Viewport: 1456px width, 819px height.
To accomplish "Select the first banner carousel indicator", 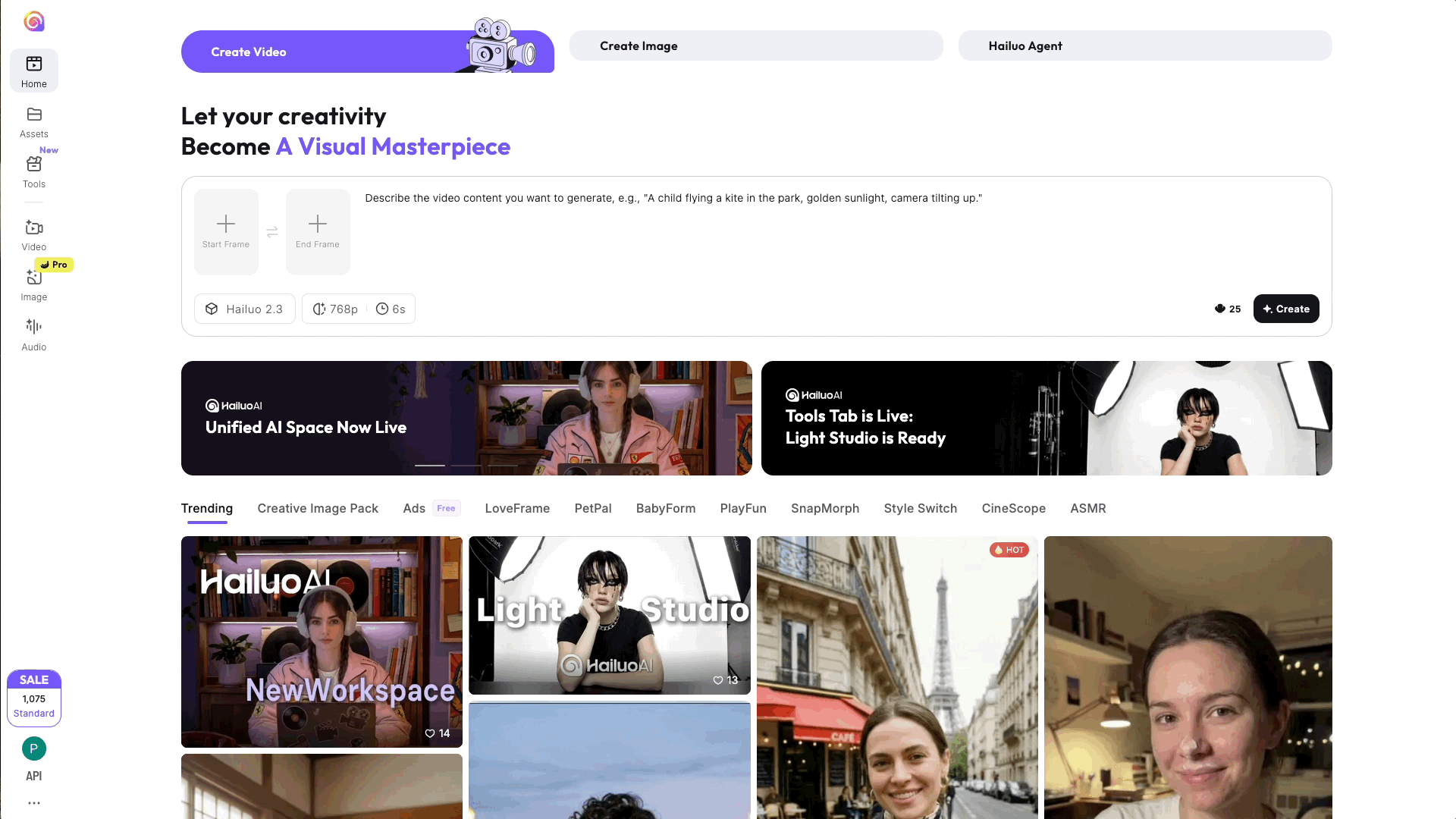I will coord(430,465).
